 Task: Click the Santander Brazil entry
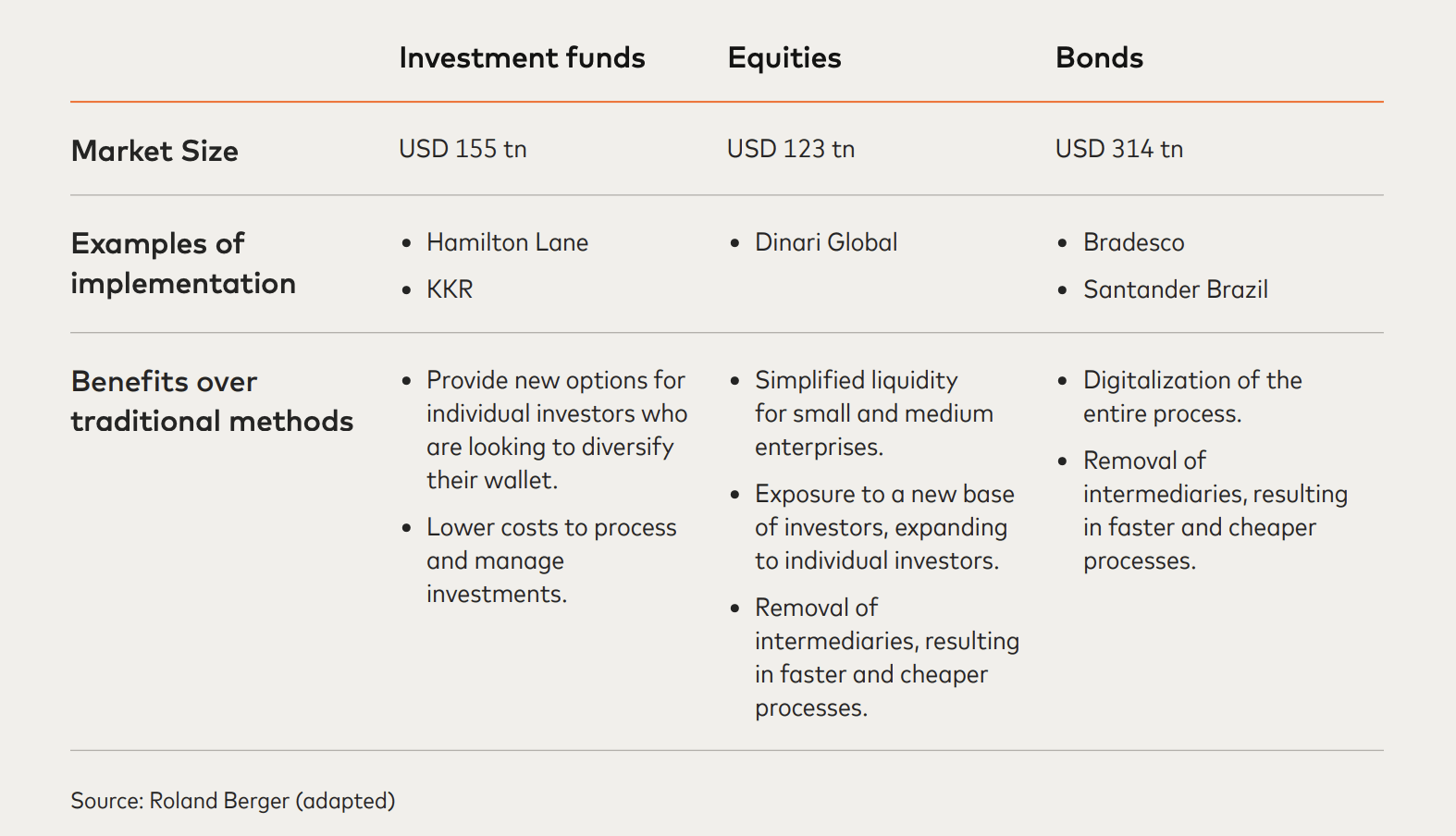(1175, 289)
